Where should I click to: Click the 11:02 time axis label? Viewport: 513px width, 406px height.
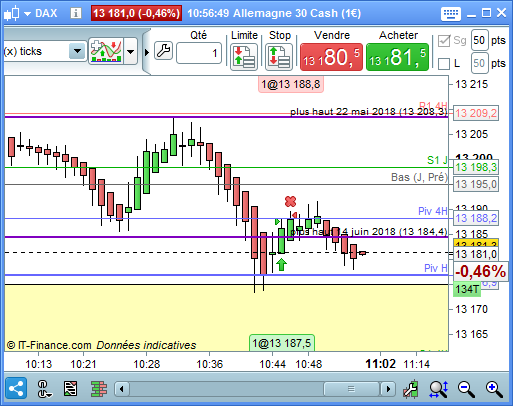tap(380, 364)
